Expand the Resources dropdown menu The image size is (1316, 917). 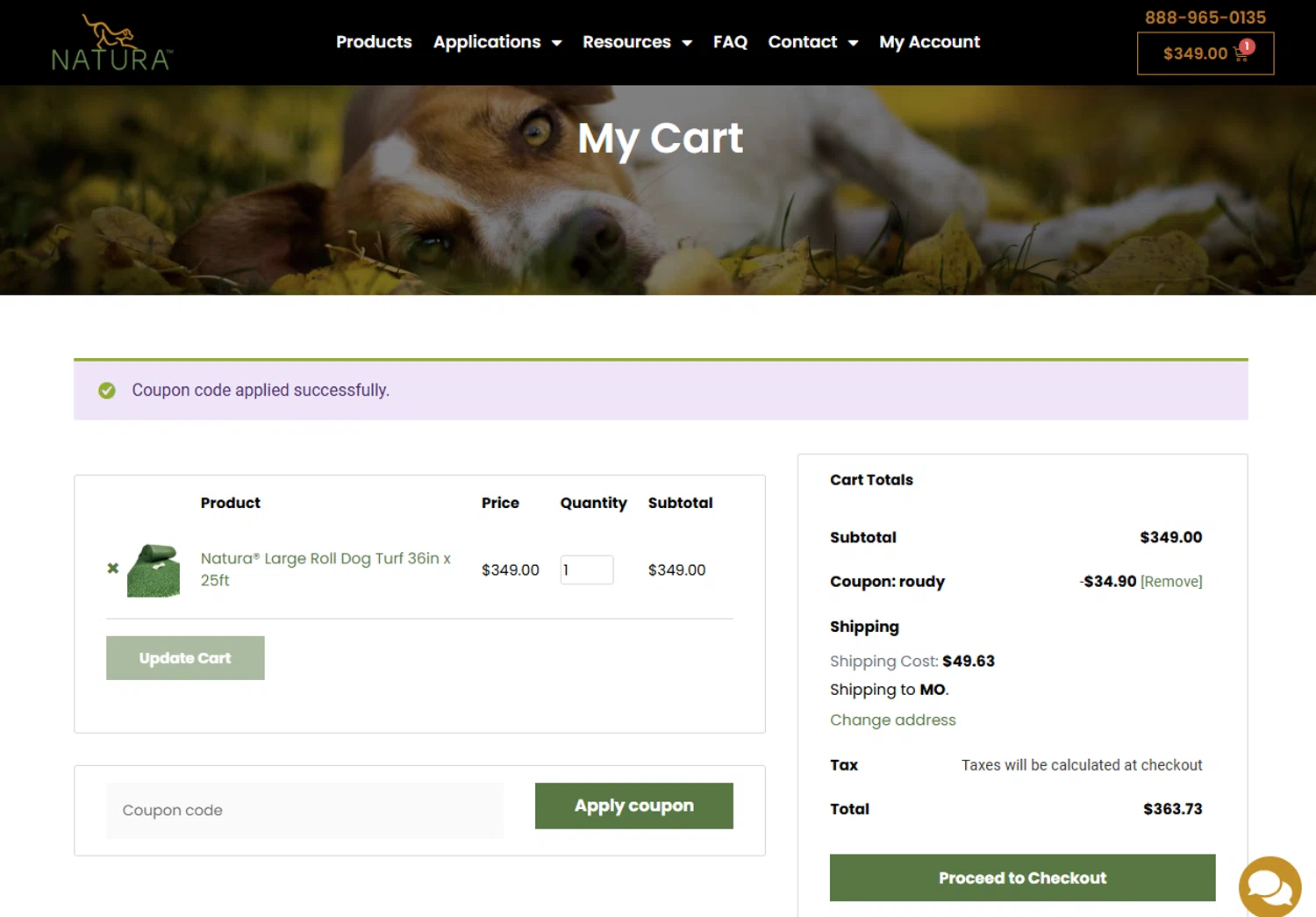tap(637, 42)
